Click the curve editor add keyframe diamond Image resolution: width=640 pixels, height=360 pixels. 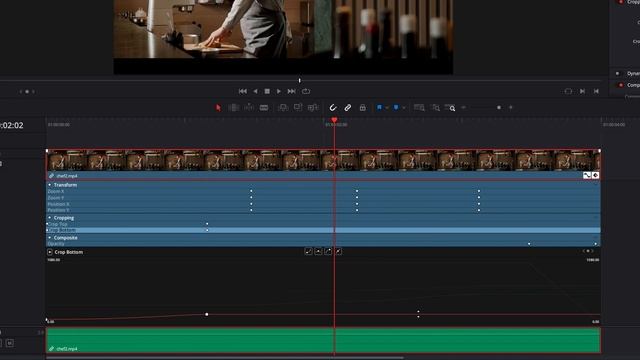pos(588,251)
